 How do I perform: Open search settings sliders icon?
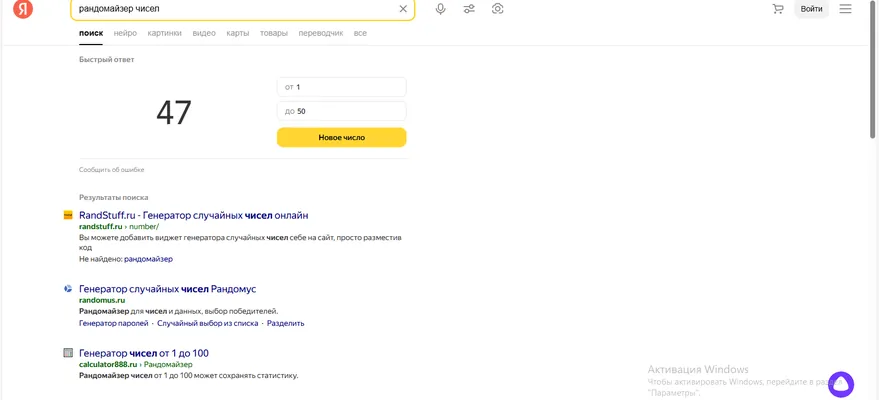(x=469, y=9)
